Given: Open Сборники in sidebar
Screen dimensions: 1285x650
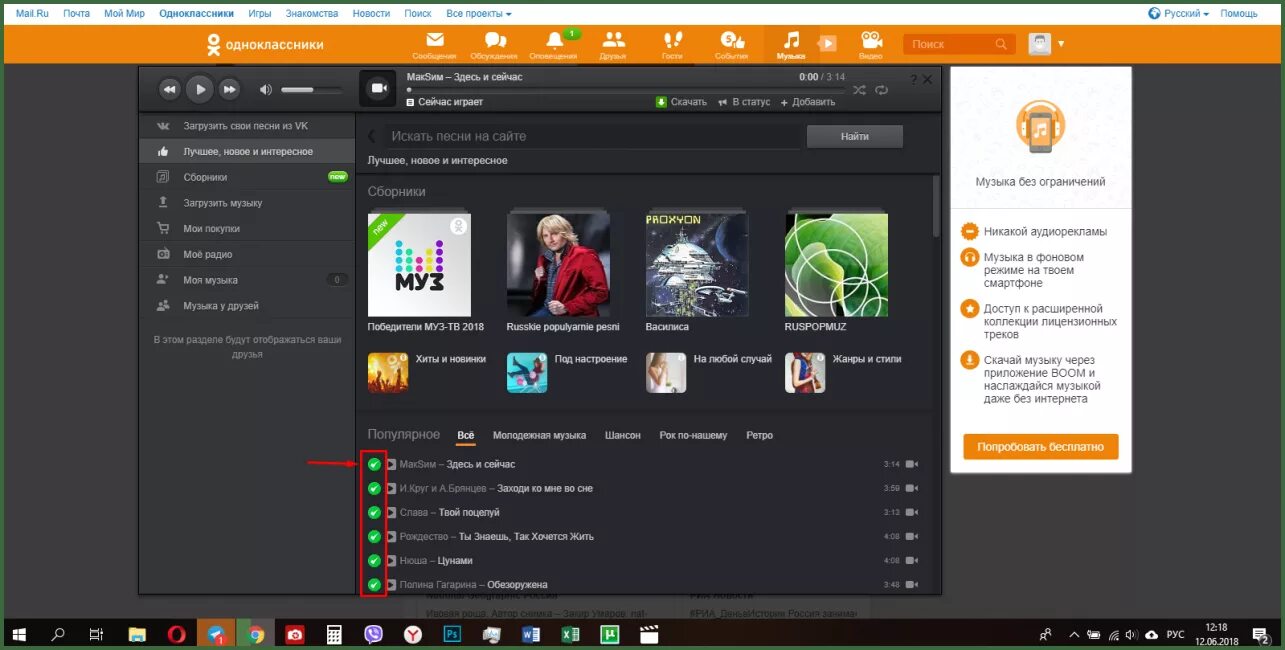Looking at the screenshot, I should point(247,177).
